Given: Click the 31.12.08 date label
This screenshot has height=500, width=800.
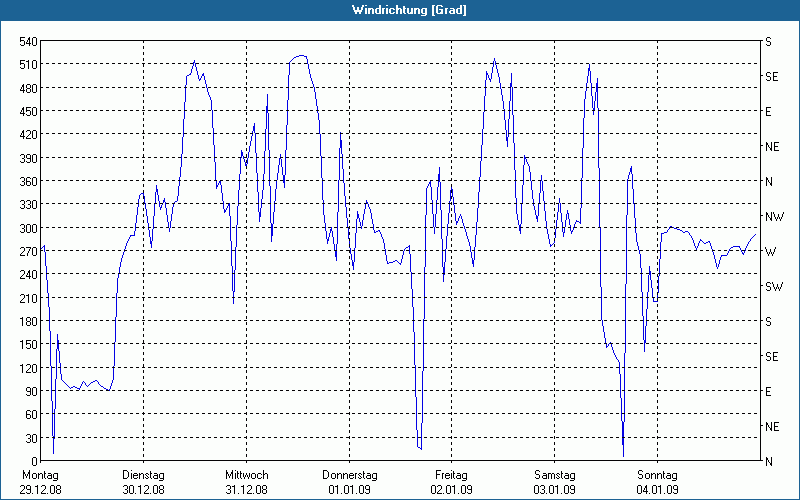Looking at the screenshot, I should coord(246,490).
